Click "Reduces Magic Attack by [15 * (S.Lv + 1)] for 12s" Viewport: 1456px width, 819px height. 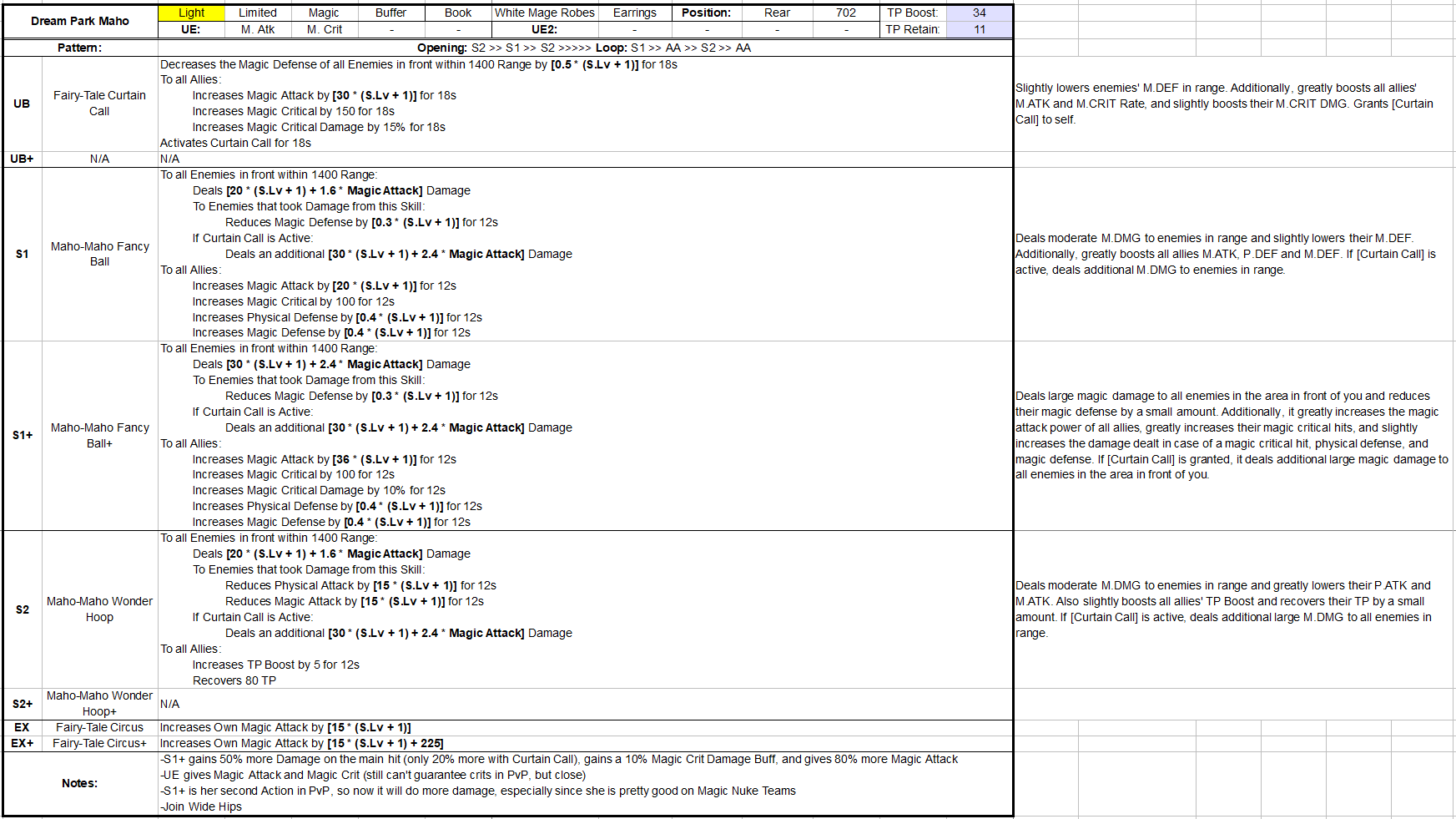tap(355, 601)
